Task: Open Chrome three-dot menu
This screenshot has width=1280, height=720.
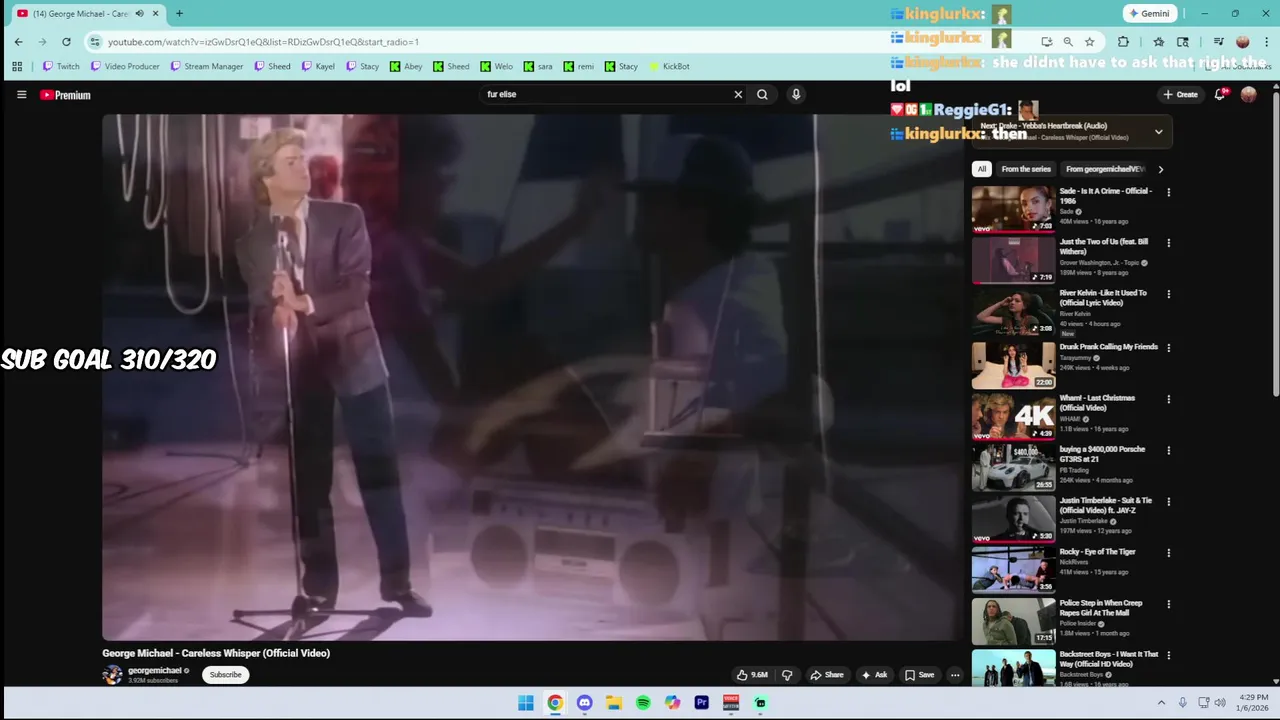Action: [1266, 42]
